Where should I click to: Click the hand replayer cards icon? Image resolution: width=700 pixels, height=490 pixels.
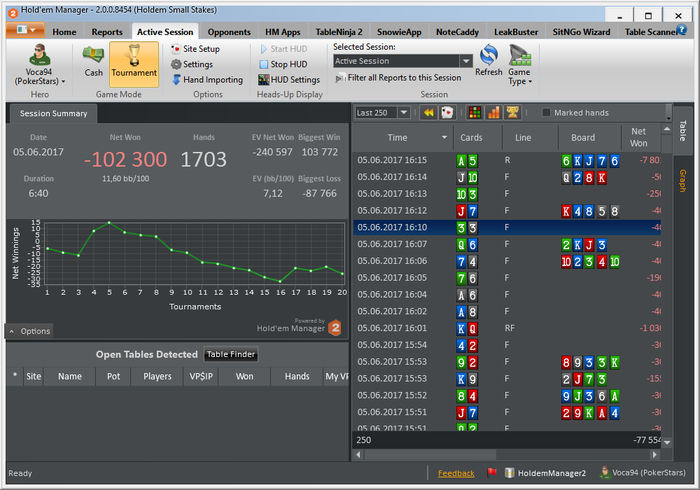click(x=447, y=112)
